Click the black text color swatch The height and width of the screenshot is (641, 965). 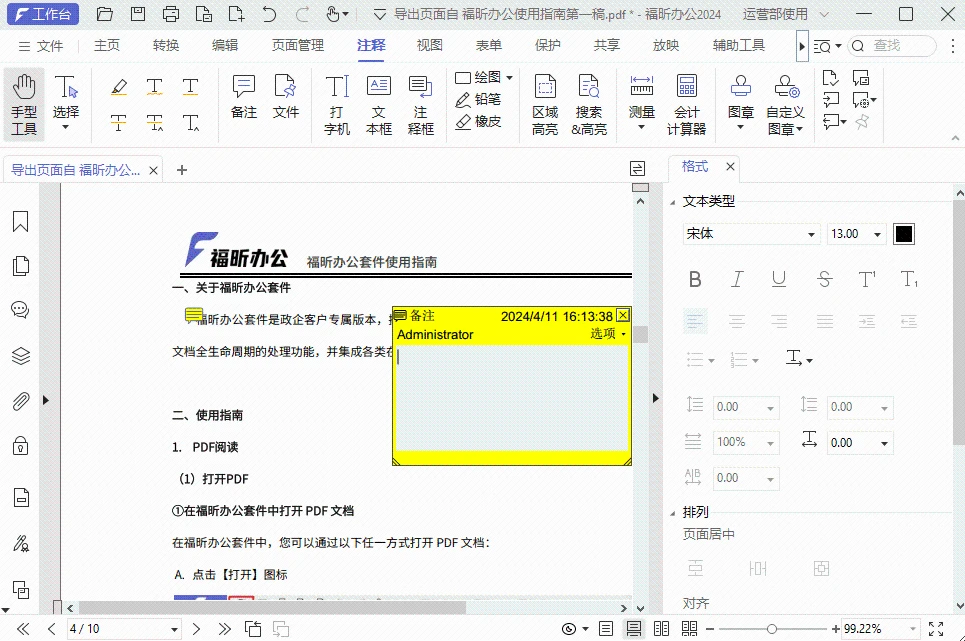click(903, 234)
